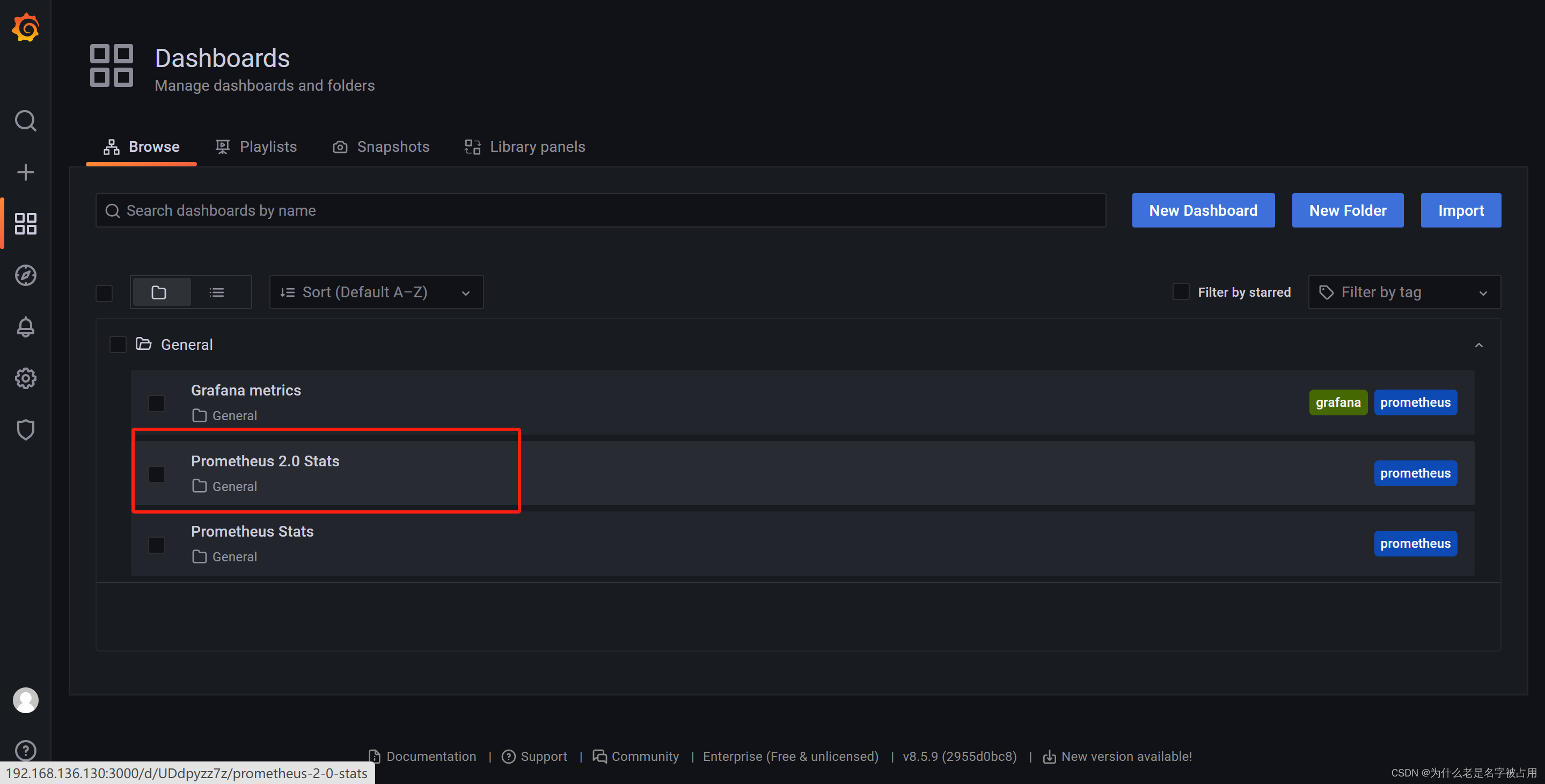Open the Documentation footer link
This screenshot has width=1545, height=784.
click(x=423, y=757)
